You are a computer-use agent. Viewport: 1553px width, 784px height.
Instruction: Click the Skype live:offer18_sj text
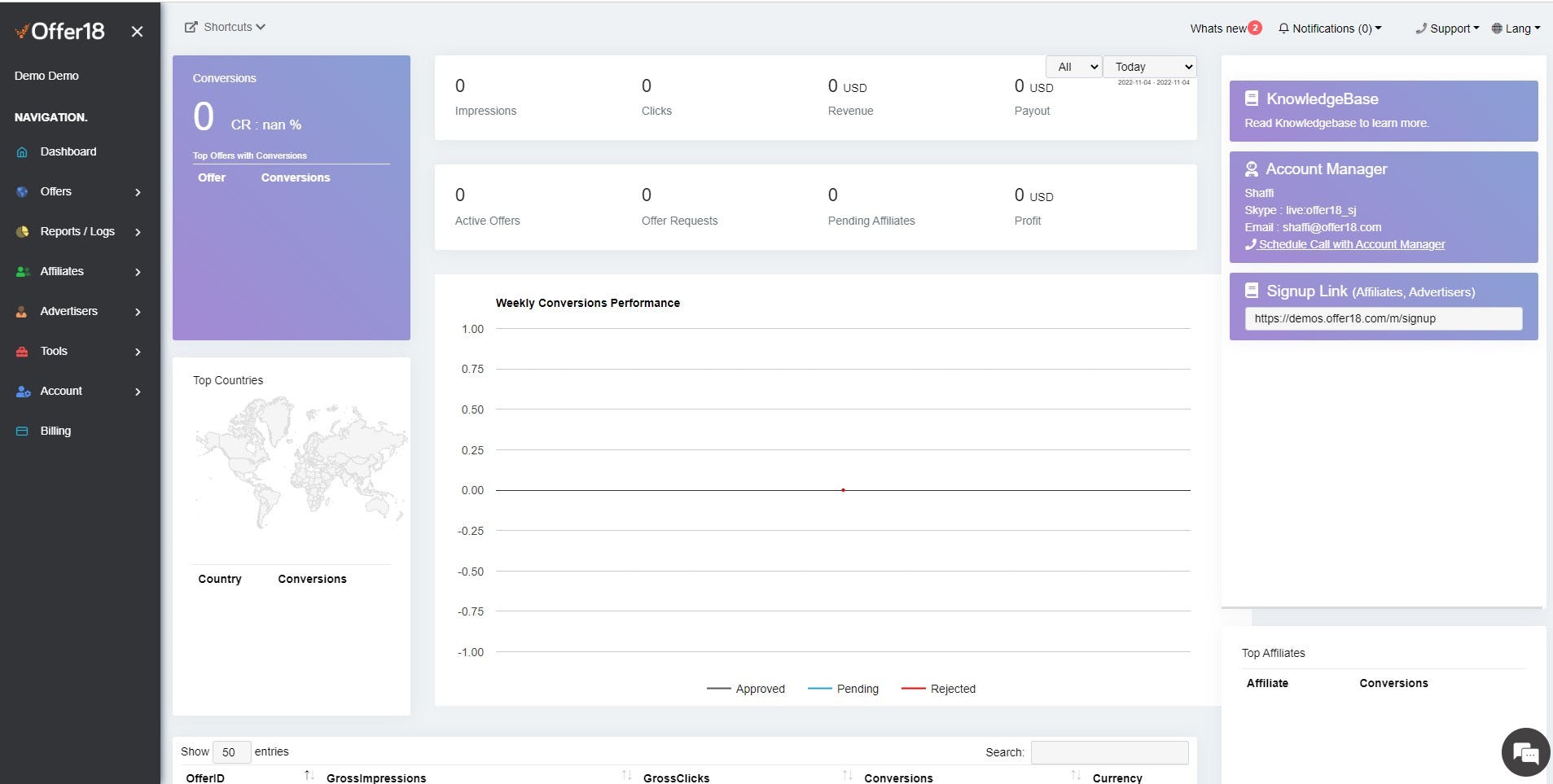[1301, 210]
